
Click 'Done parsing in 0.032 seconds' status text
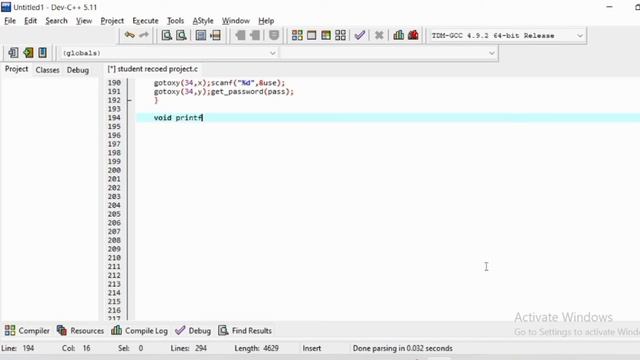pyautogui.click(x=402, y=348)
